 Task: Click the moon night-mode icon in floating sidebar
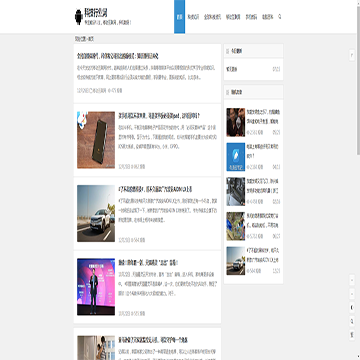point(352,307)
